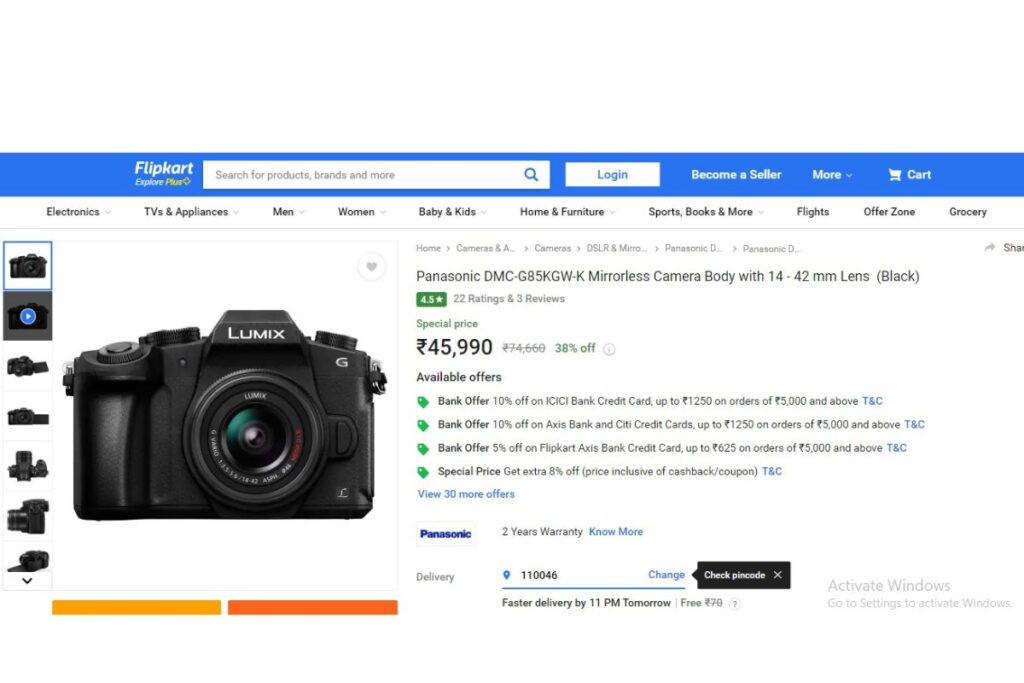Image resolution: width=1024 pixels, height=683 pixels.
Task: Click the cart icon
Action: coord(894,175)
